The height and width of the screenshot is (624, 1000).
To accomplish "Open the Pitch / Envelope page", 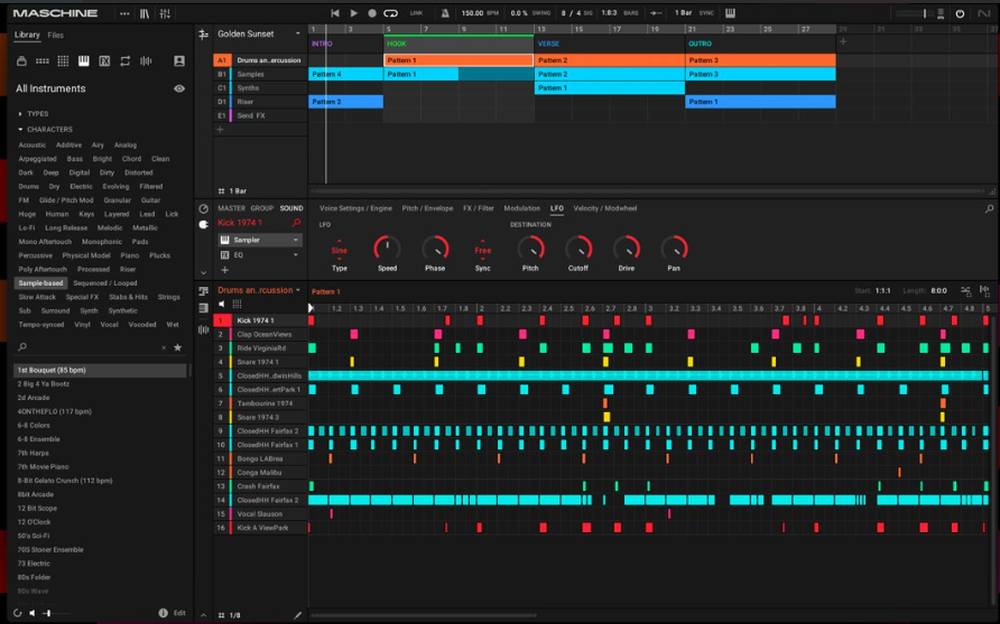I will pos(427,209).
